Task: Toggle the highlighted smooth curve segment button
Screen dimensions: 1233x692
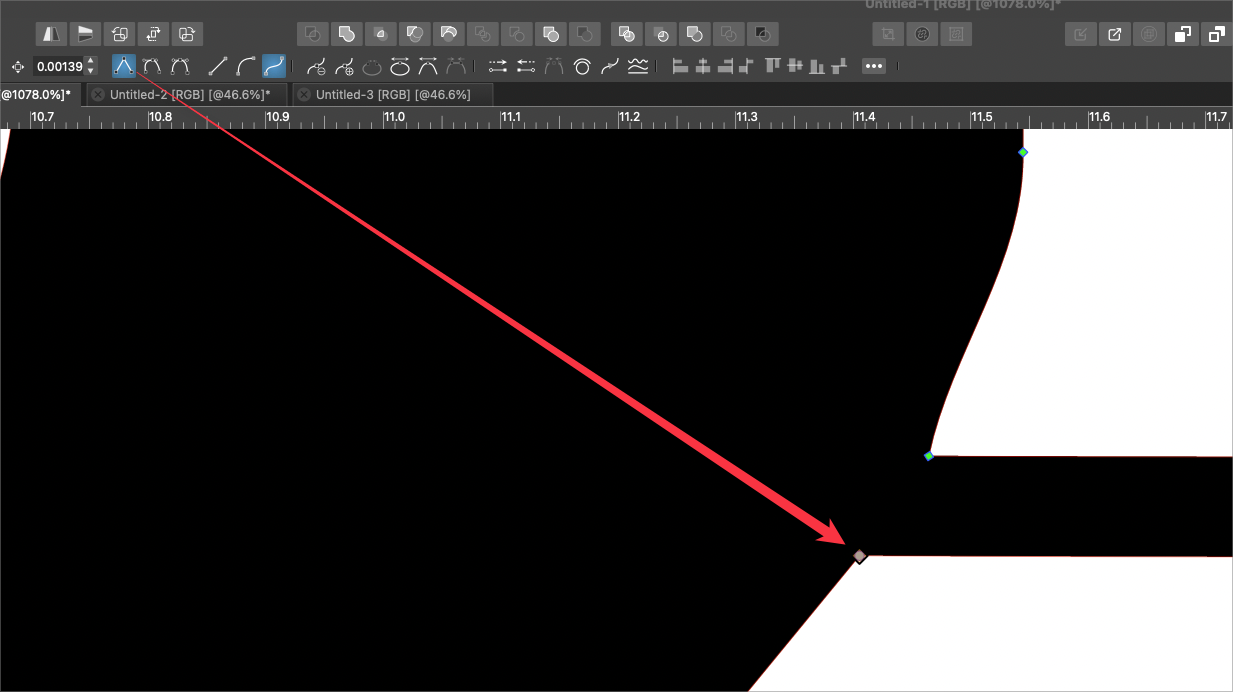Action: pyautogui.click(x=274, y=67)
